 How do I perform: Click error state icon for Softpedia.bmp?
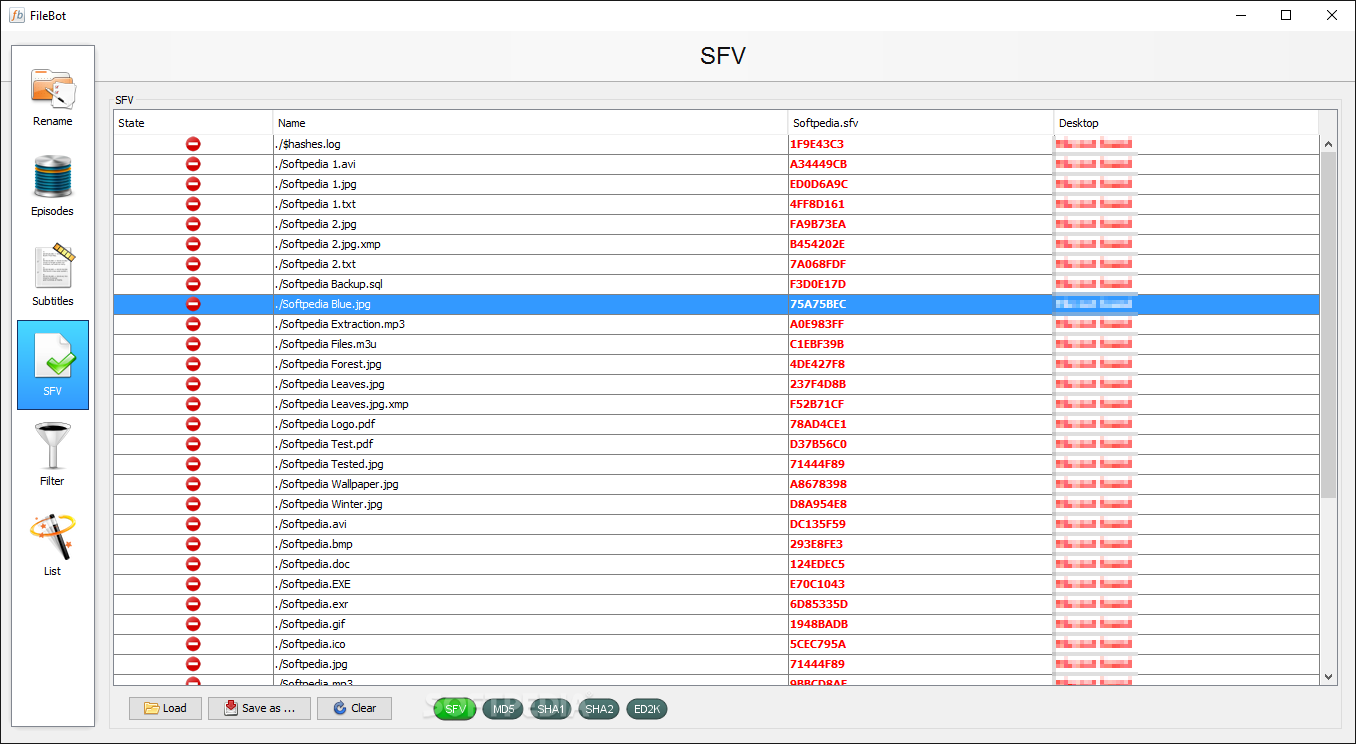point(193,544)
